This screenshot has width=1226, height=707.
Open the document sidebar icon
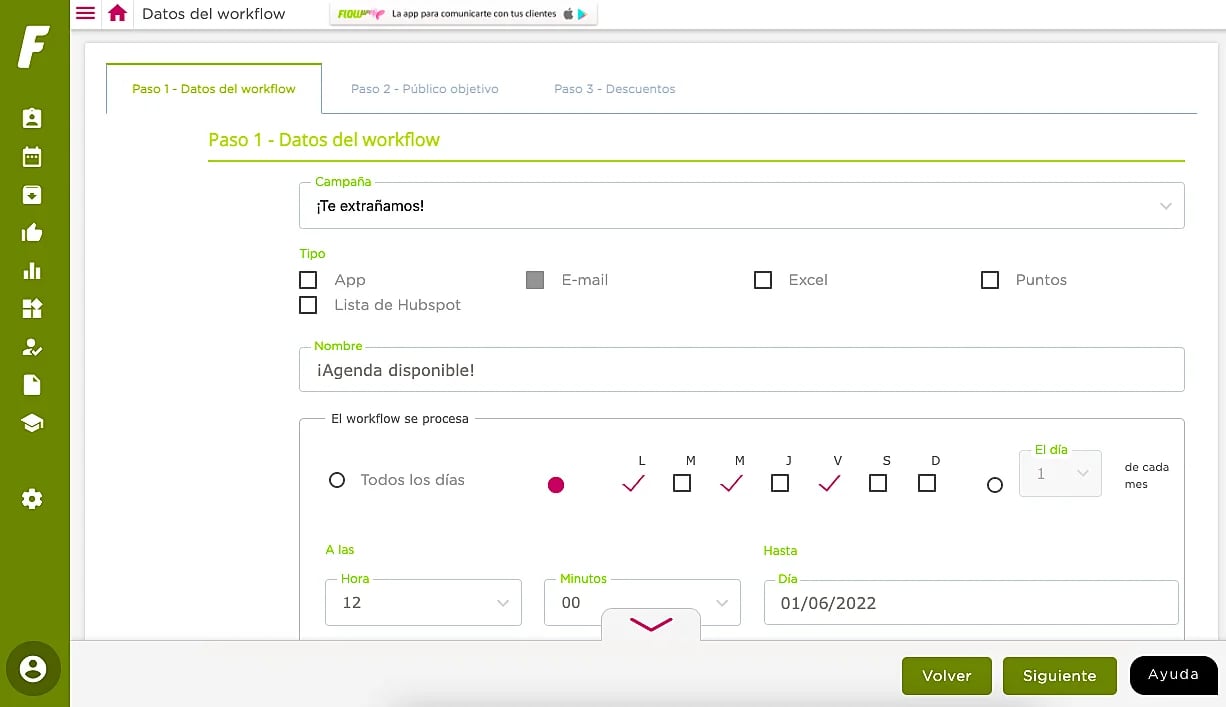pyautogui.click(x=32, y=385)
